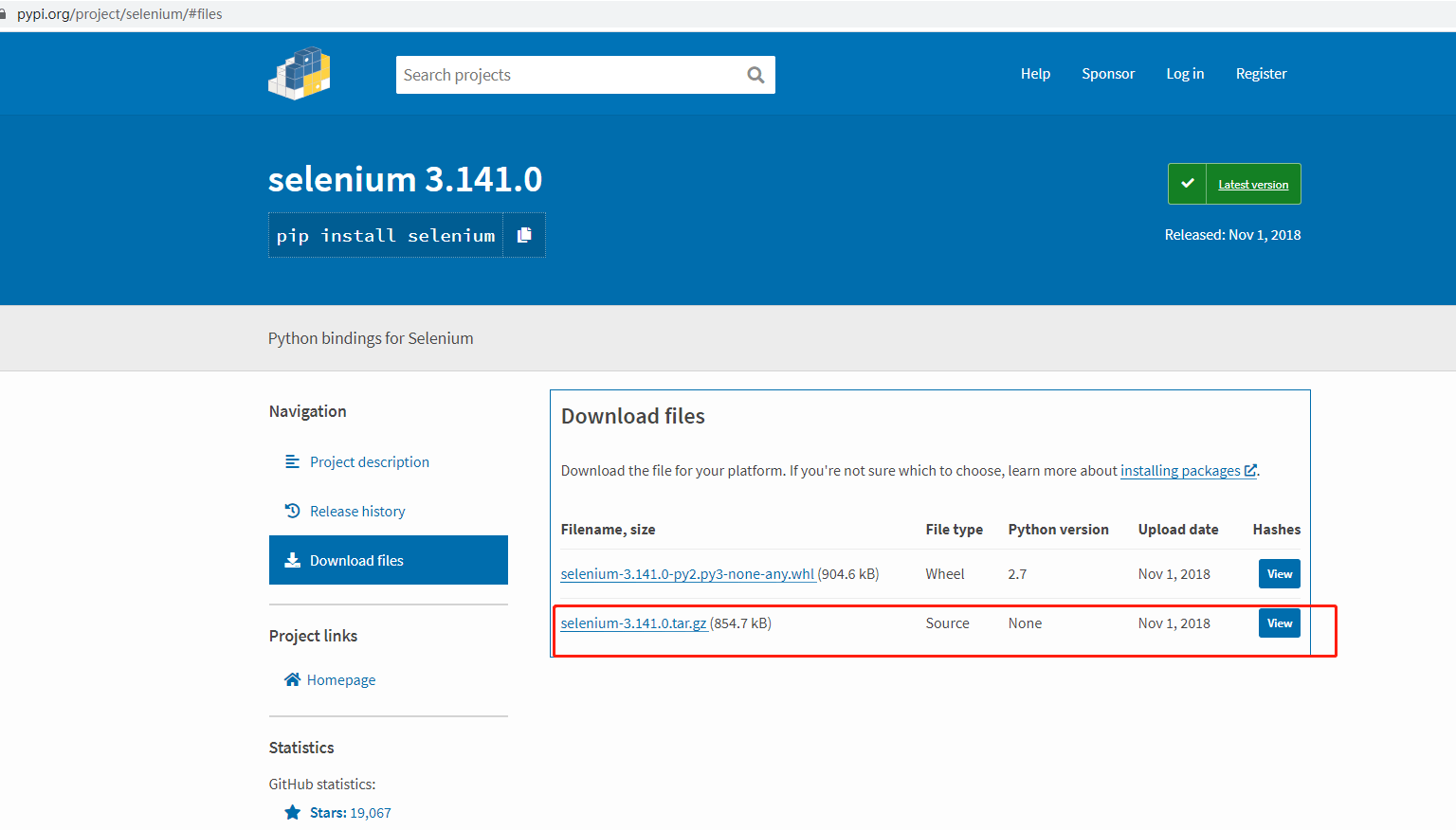The image size is (1456, 830).
Task: Click the Wheel file type cell
Action: (x=945, y=574)
